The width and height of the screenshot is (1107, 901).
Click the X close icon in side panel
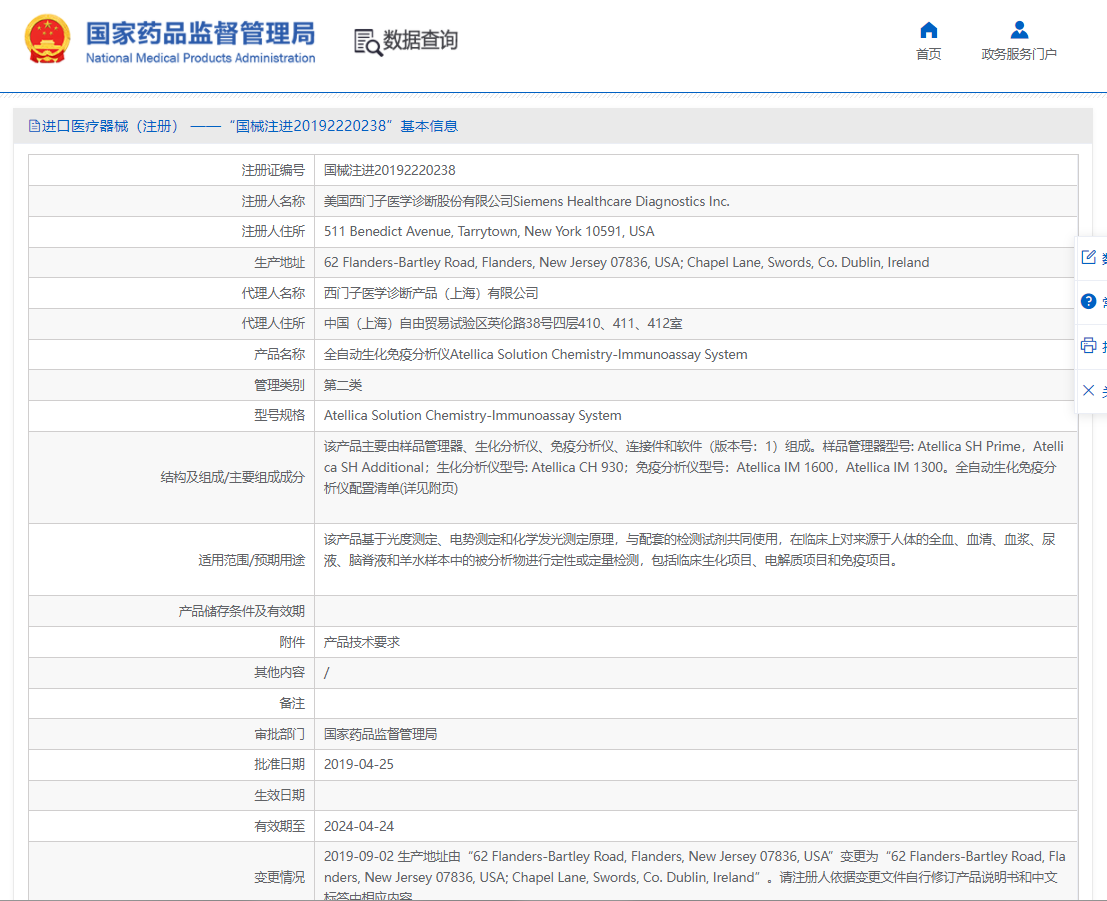coord(1089,390)
